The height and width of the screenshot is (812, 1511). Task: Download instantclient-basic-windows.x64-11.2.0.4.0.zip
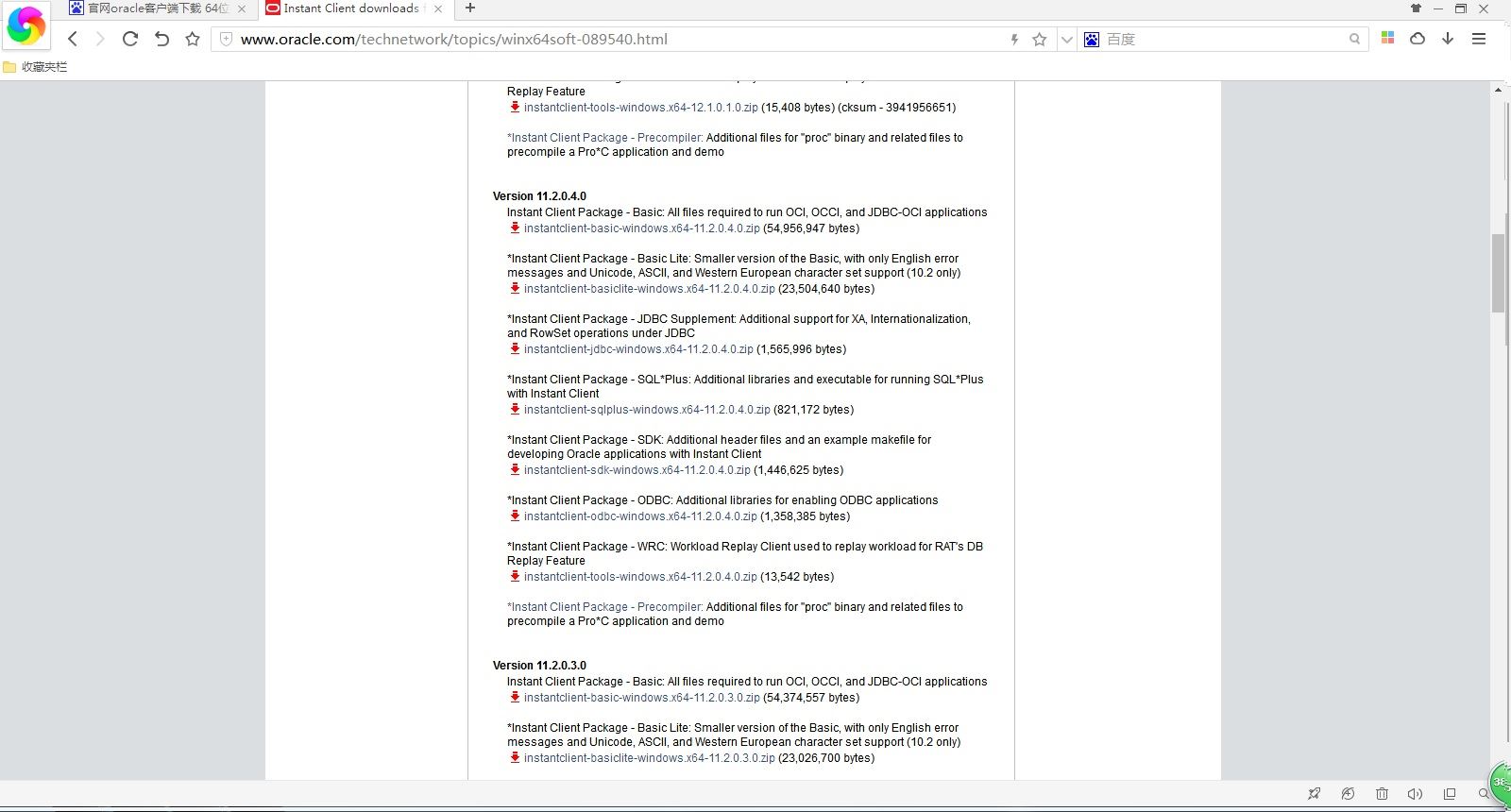pyautogui.click(x=641, y=228)
